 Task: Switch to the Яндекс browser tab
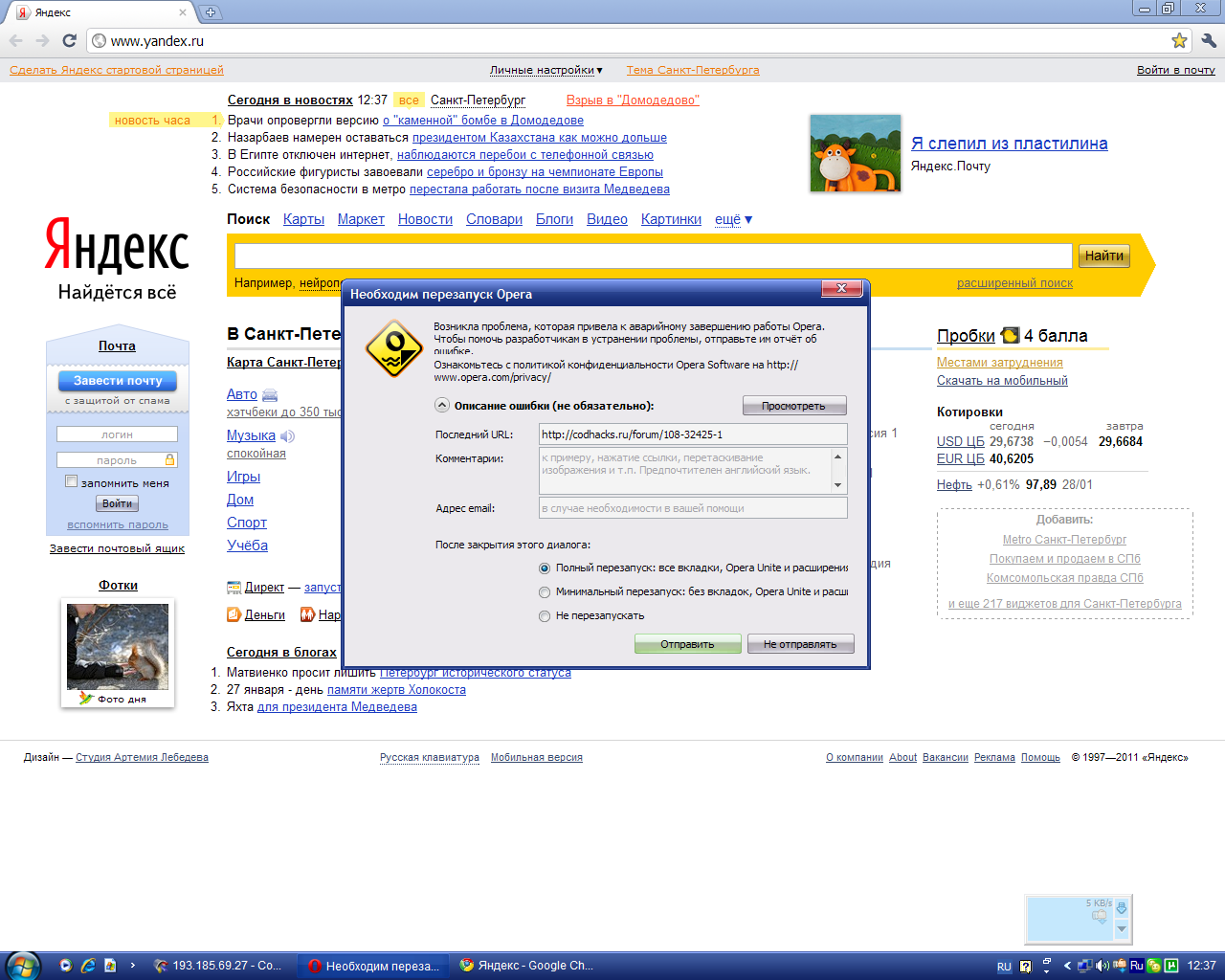(x=100, y=12)
